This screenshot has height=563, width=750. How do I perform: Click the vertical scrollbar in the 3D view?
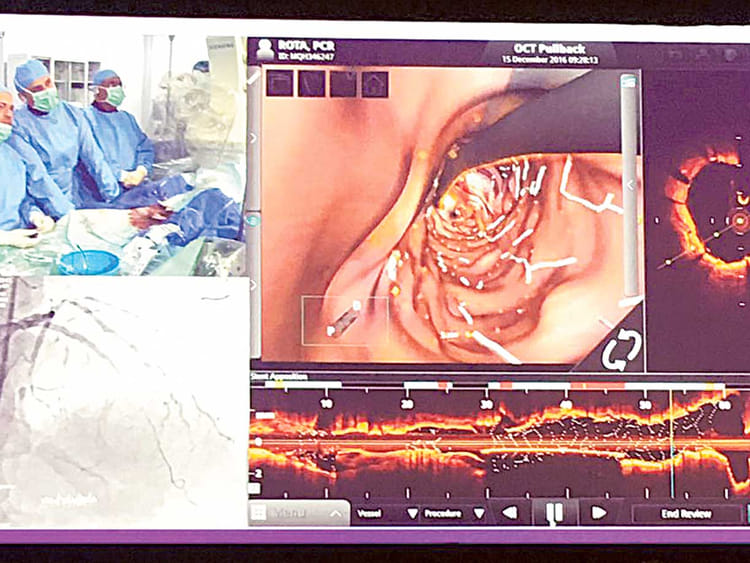coord(630,187)
